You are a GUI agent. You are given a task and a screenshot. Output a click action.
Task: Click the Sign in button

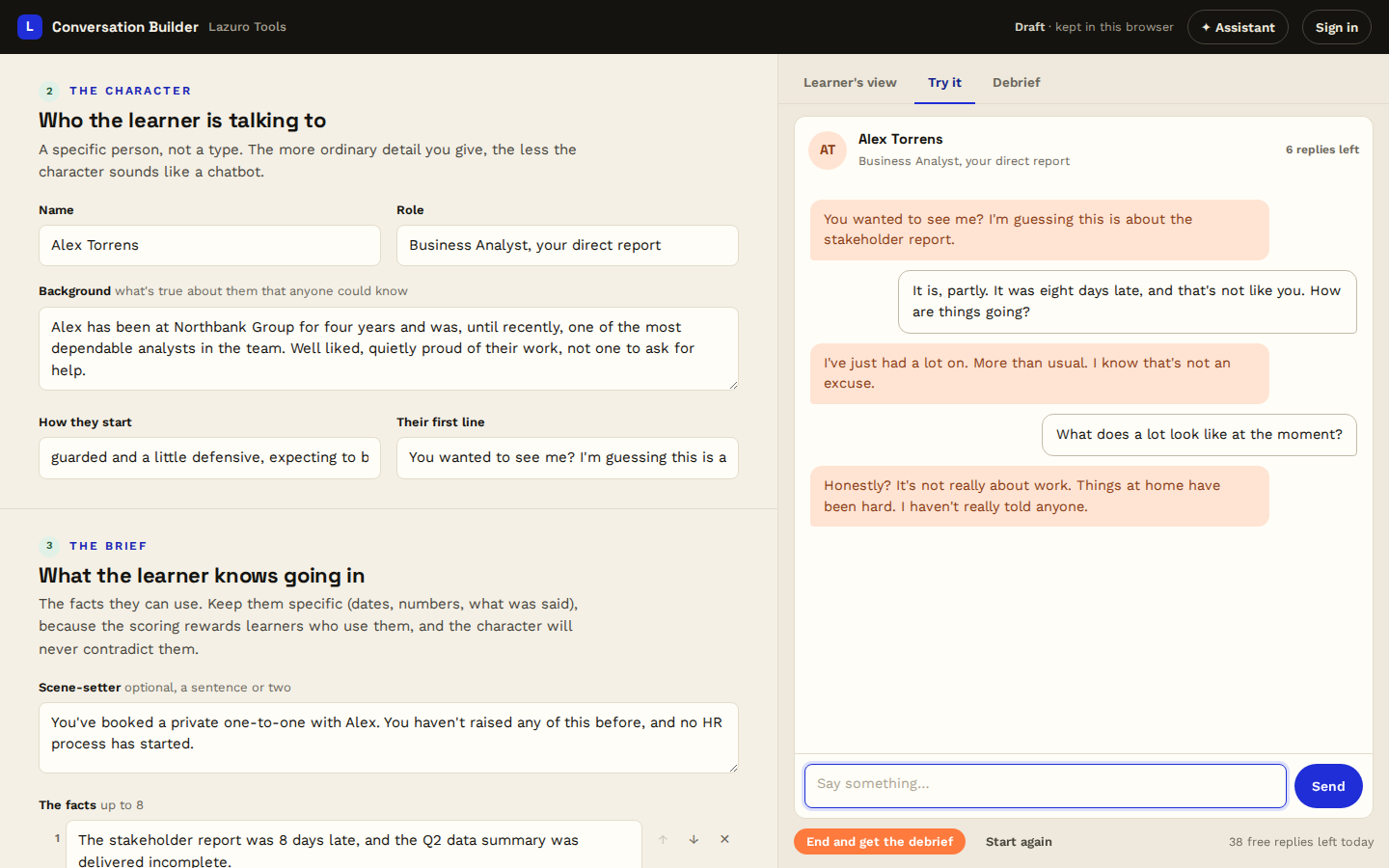(x=1337, y=27)
